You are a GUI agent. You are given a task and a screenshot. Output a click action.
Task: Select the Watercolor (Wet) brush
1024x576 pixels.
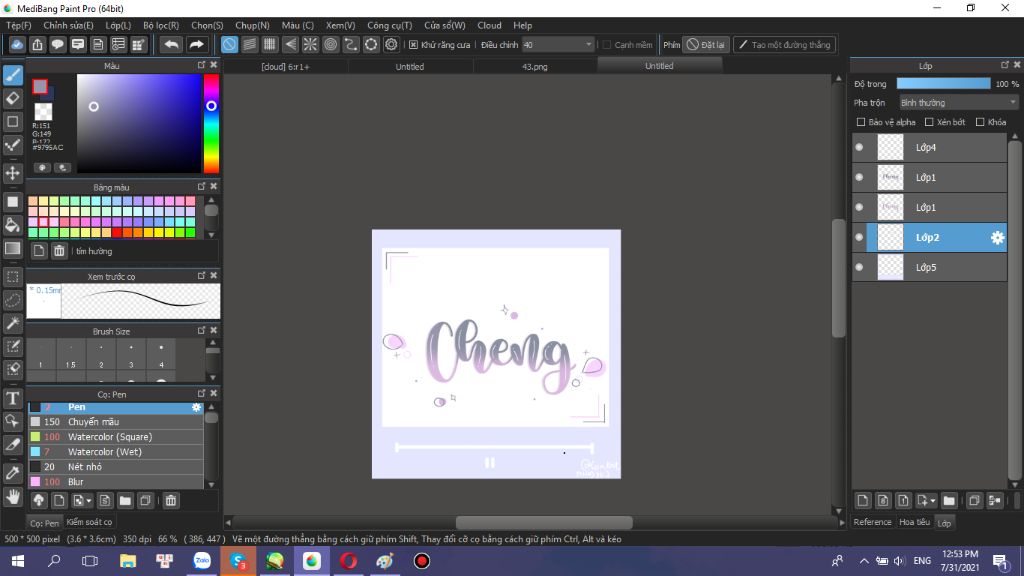click(x=116, y=452)
